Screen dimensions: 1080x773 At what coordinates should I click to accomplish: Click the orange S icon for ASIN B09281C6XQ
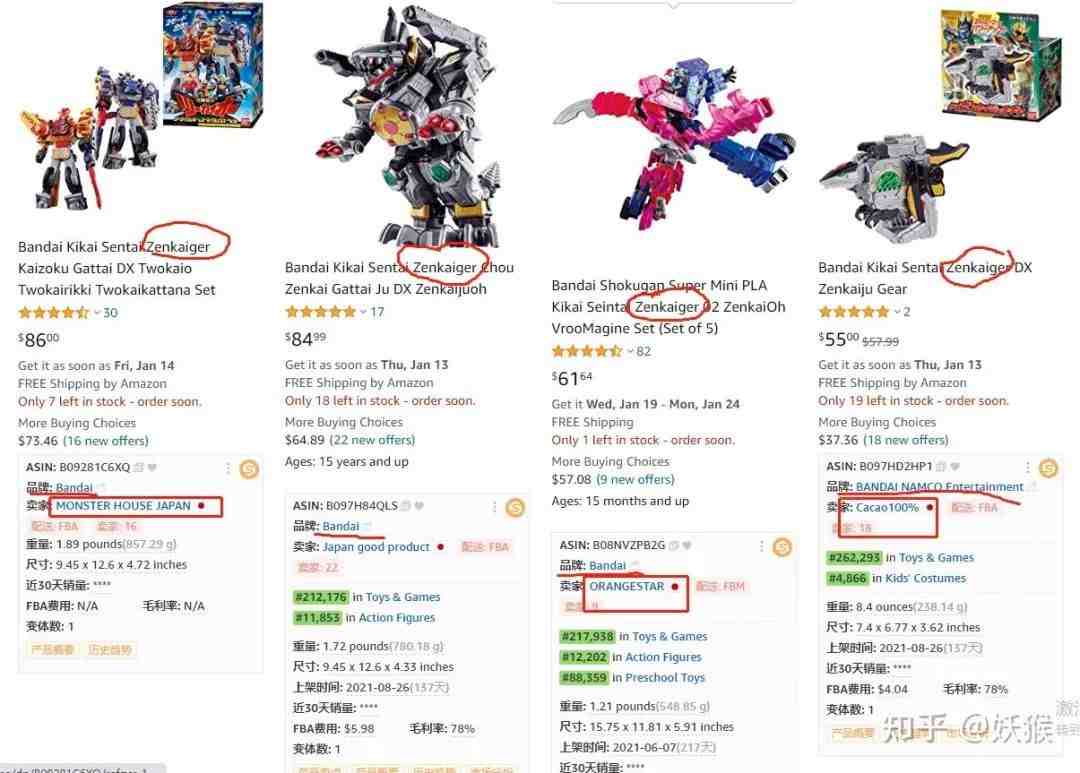249,469
